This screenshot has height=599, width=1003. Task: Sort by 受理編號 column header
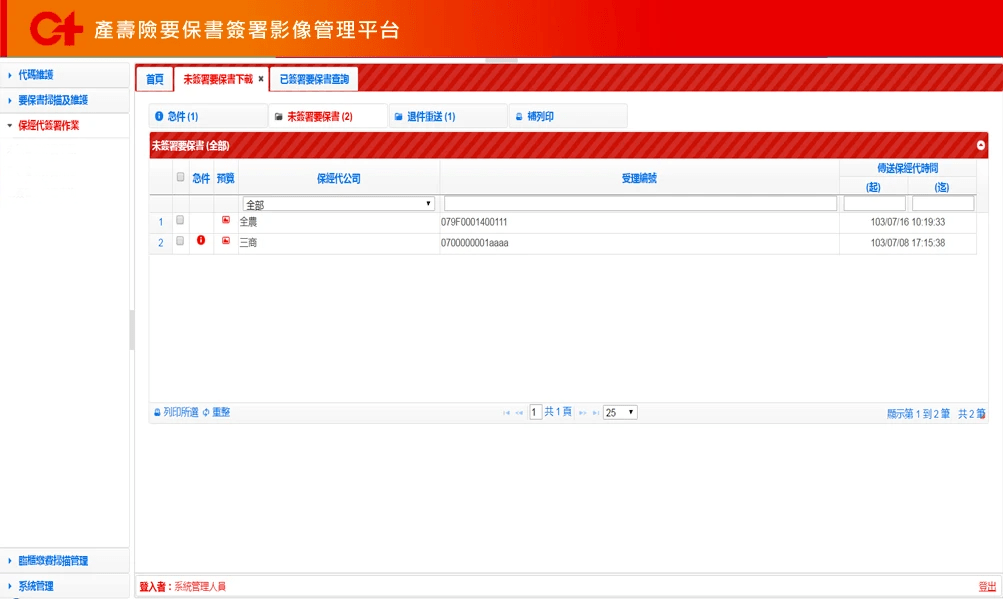point(640,178)
